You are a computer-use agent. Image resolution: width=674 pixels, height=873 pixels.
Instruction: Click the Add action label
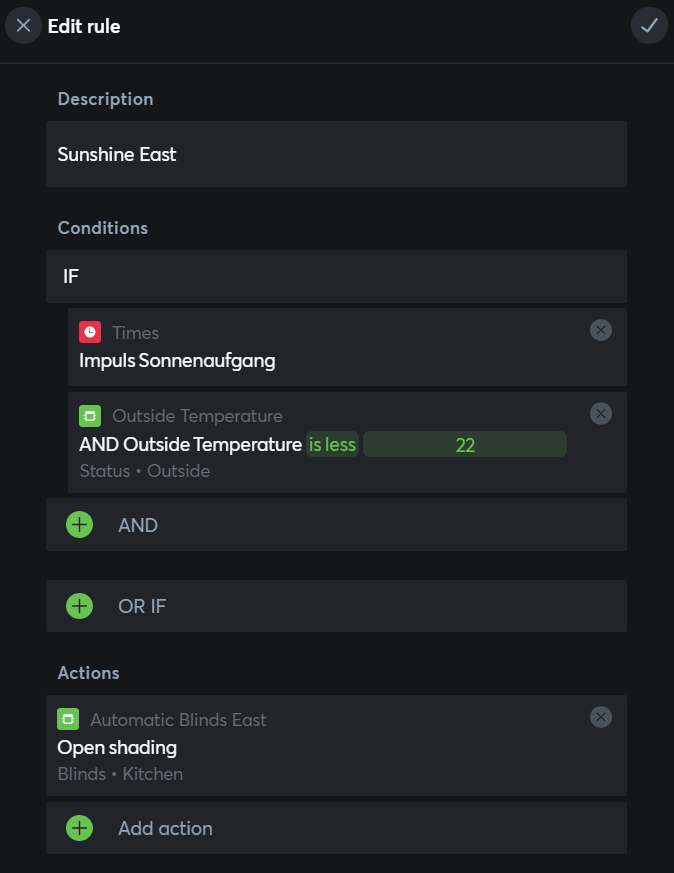[x=165, y=828]
